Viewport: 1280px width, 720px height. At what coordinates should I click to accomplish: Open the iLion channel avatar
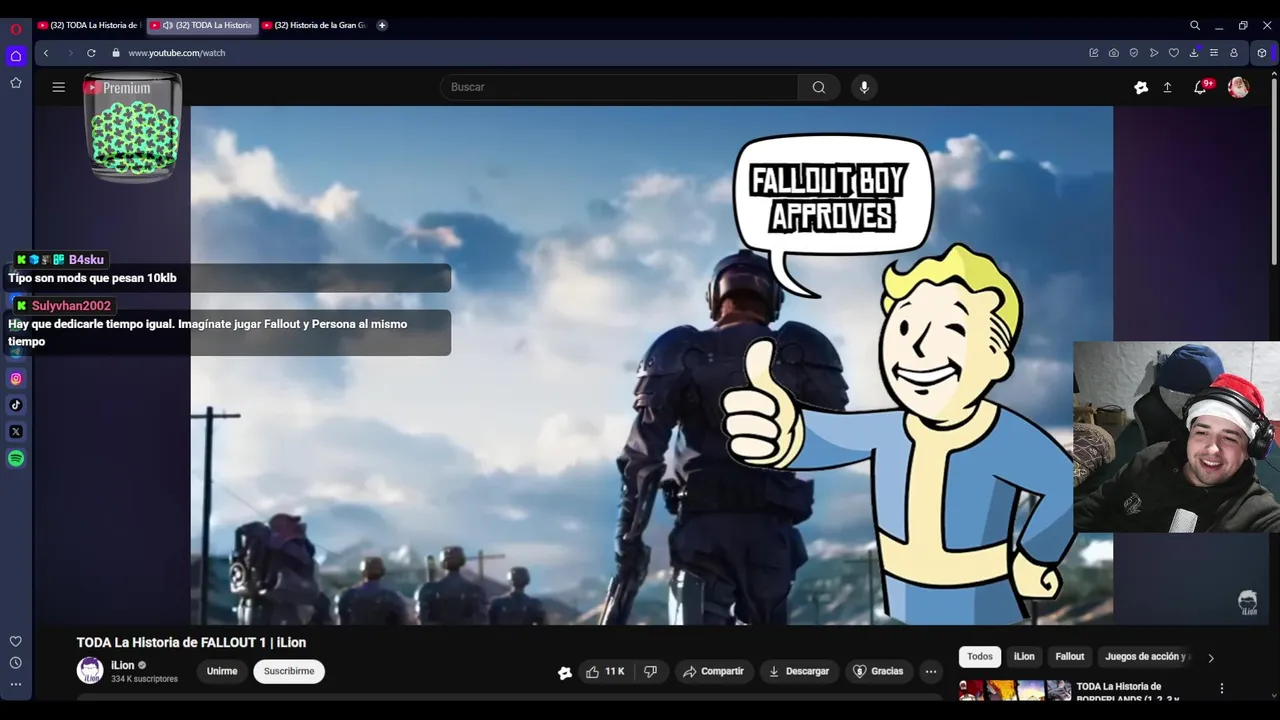(90, 671)
